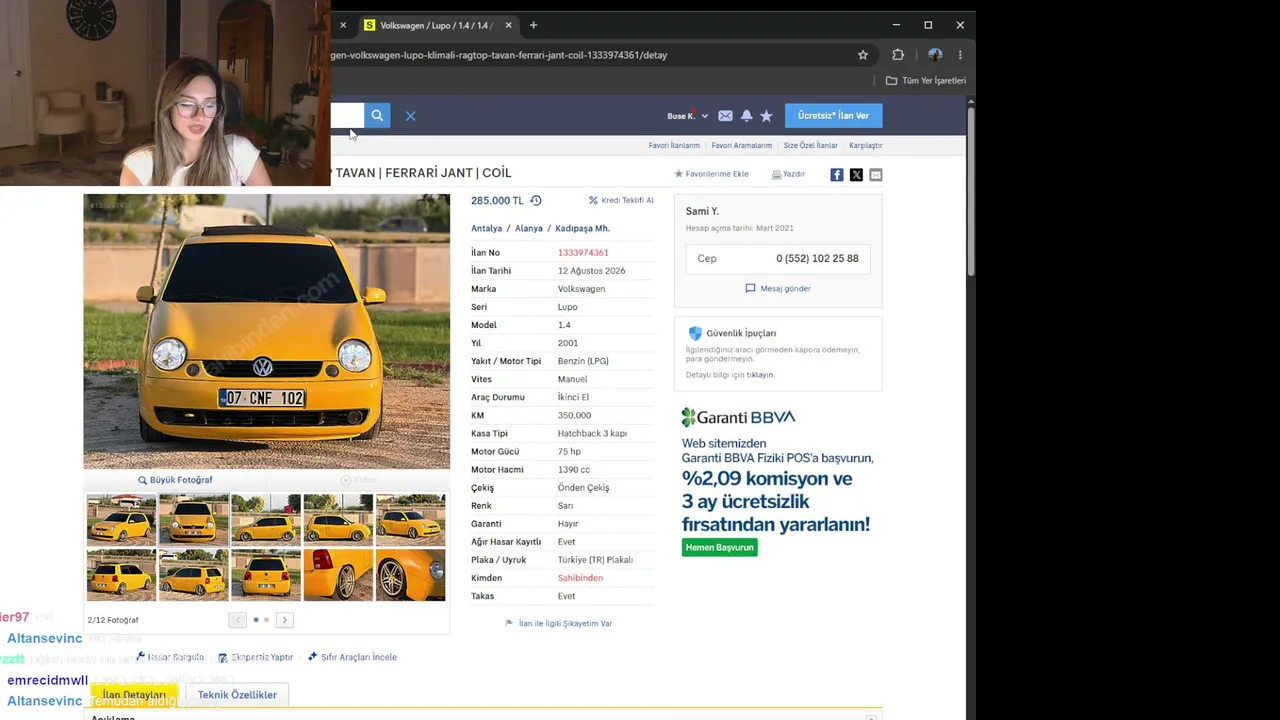Send a message via Mesaj gönder
This screenshot has height=720, width=1280.
(778, 288)
